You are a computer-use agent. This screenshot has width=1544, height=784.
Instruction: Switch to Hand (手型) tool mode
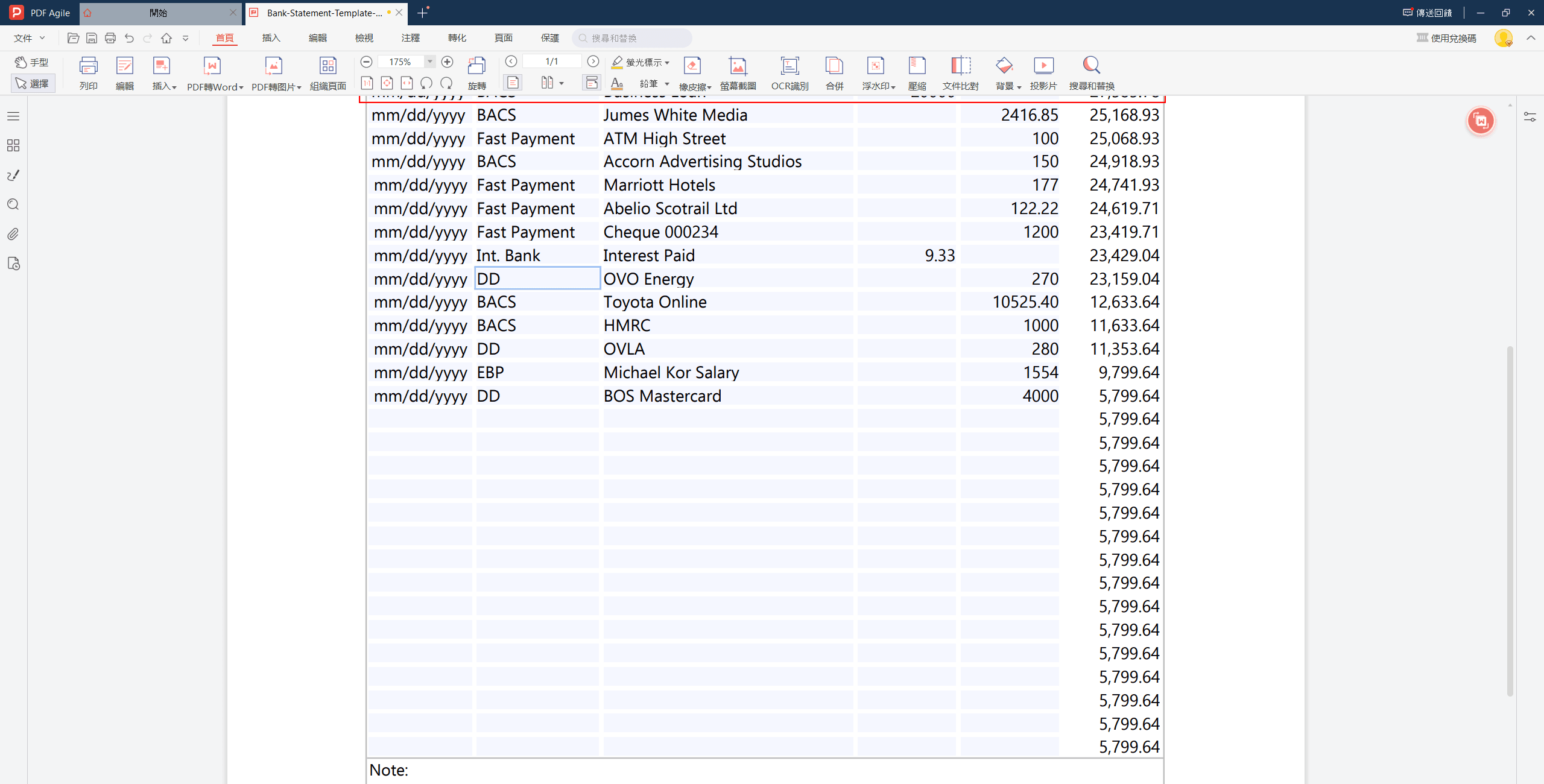click(x=32, y=62)
